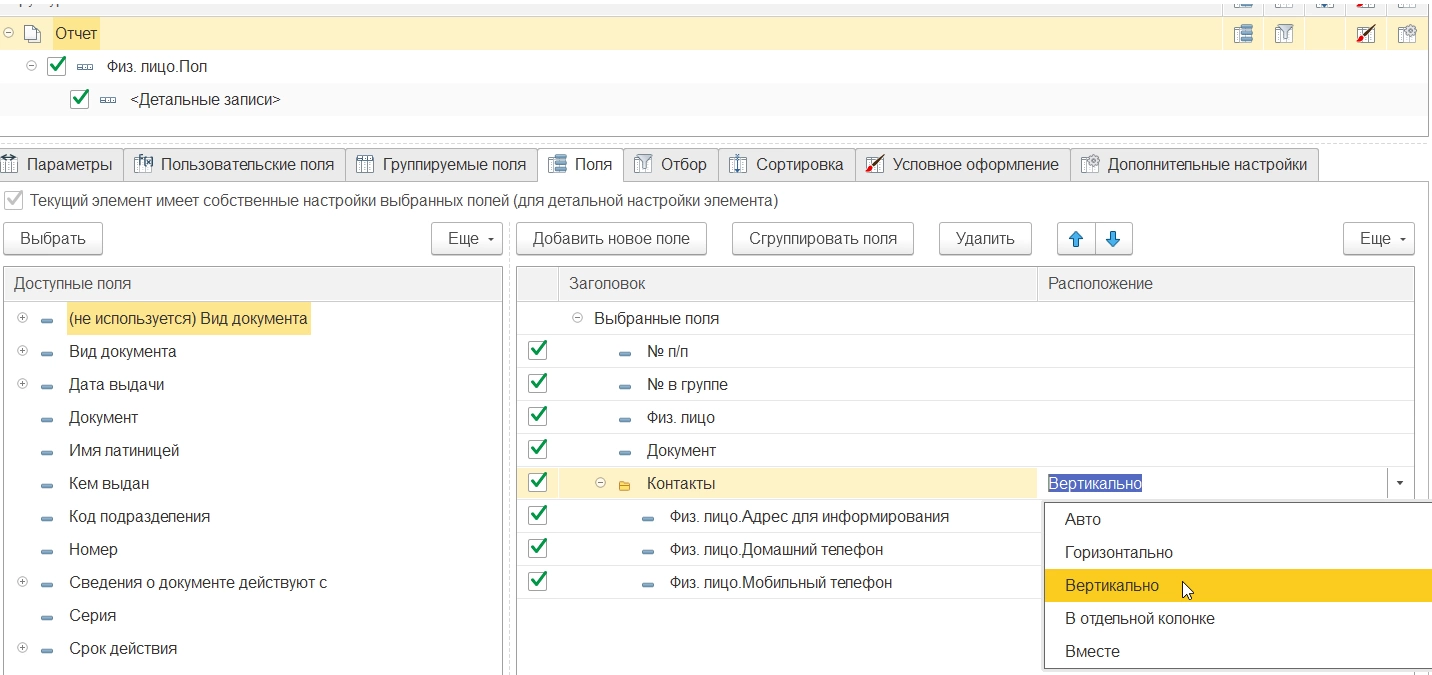Image resolution: width=1432 pixels, height=675 pixels.
Task: Click the selected fields icon in Отчет row
Action: click(1243, 34)
